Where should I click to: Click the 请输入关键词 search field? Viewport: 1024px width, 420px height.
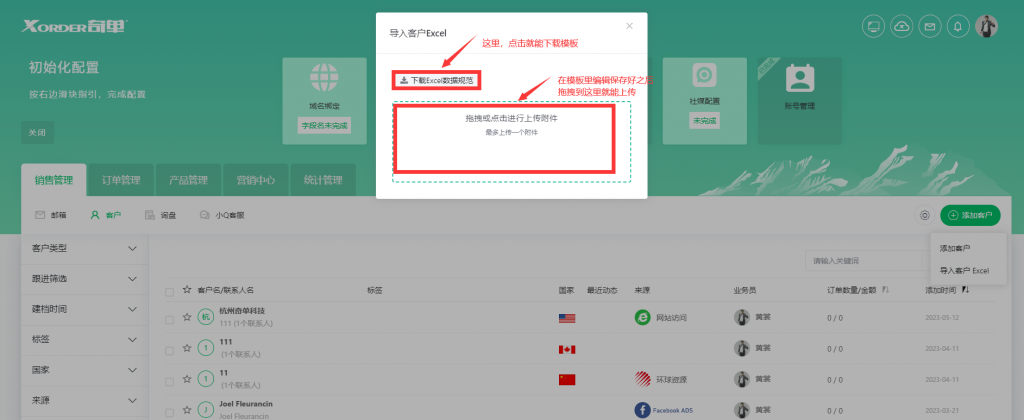[x=863, y=261]
